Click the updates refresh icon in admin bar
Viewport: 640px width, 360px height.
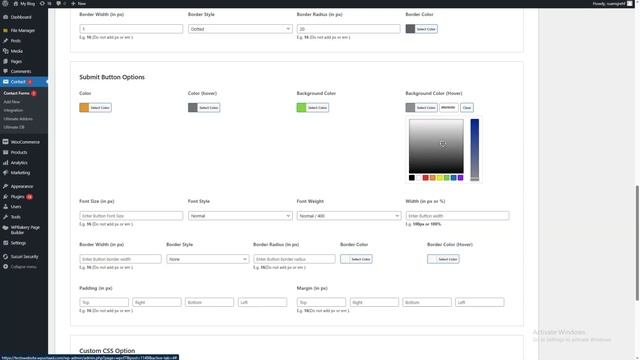click(x=42, y=3)
